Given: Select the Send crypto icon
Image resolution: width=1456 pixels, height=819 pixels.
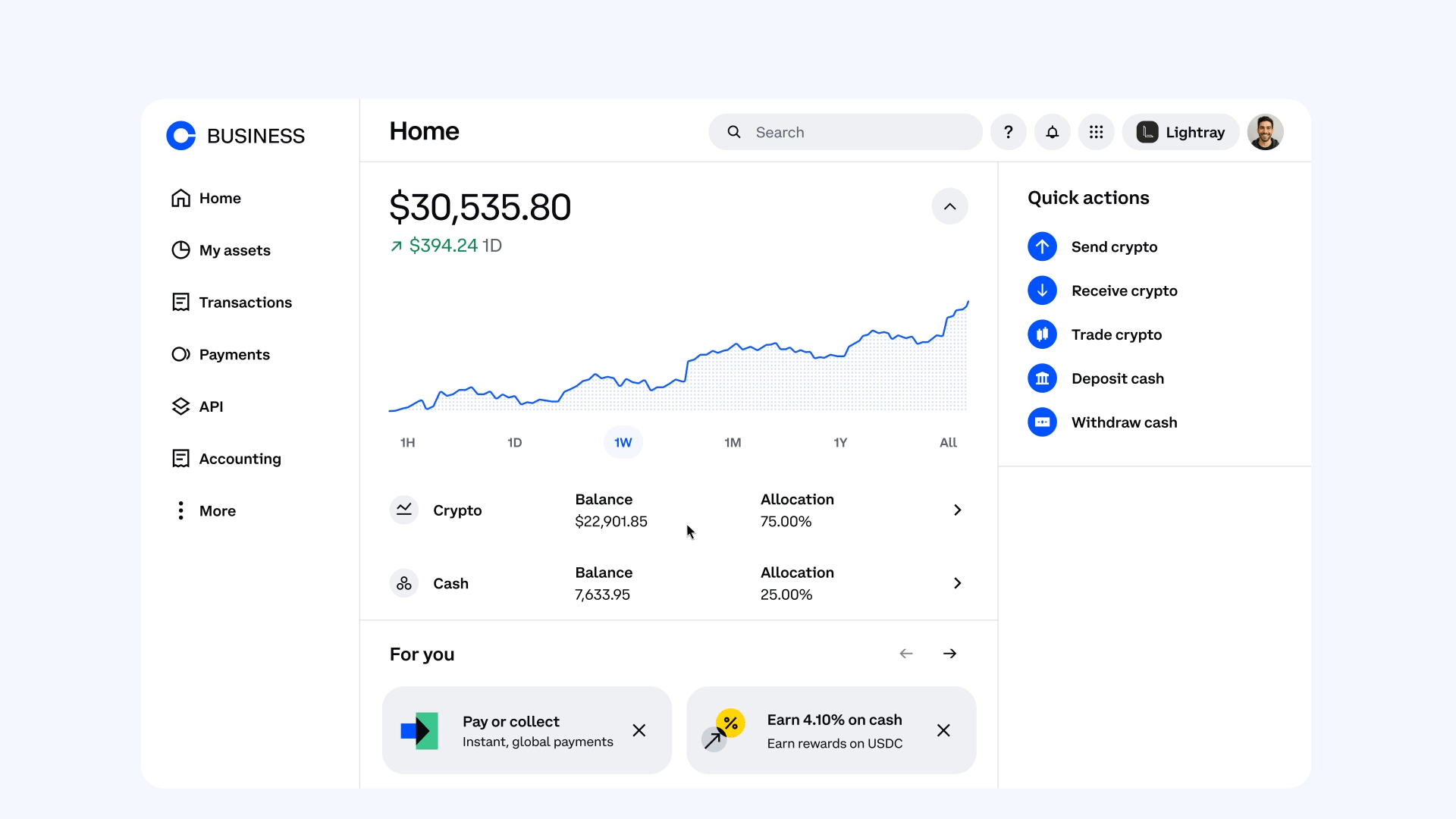Looking at the screenshot, I should point(1042,246).
